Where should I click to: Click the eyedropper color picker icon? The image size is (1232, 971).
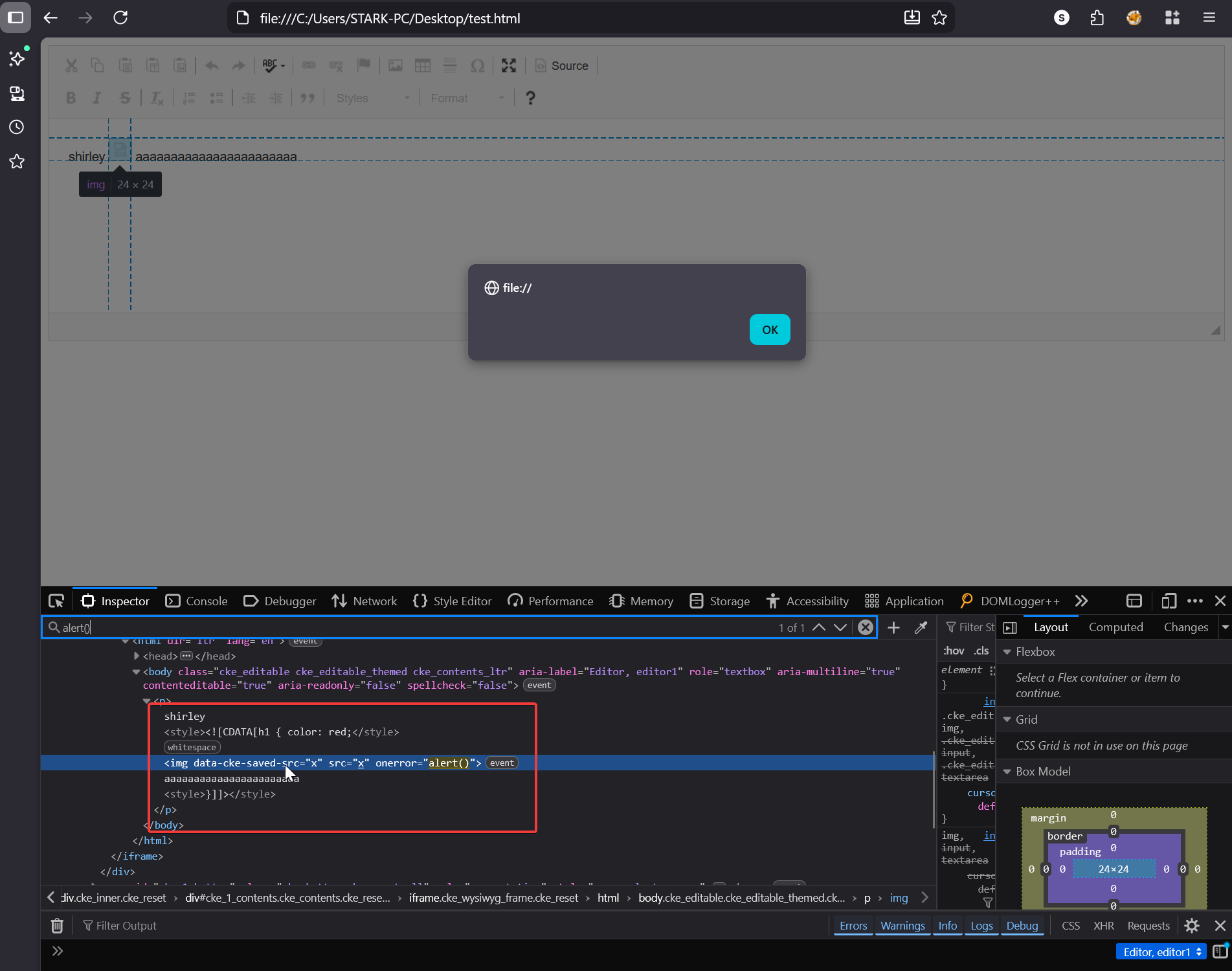pyautogui.click(x=921, y=627)
